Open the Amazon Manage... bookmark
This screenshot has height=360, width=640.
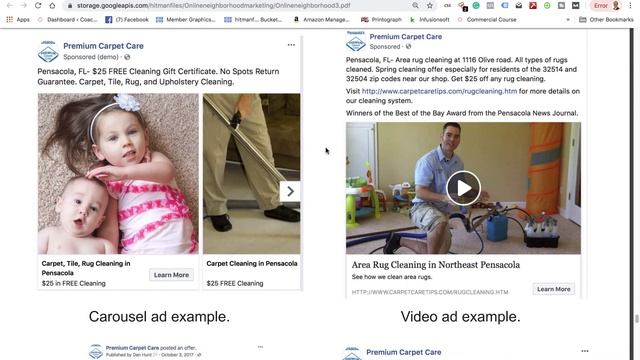tap(322, 20)
